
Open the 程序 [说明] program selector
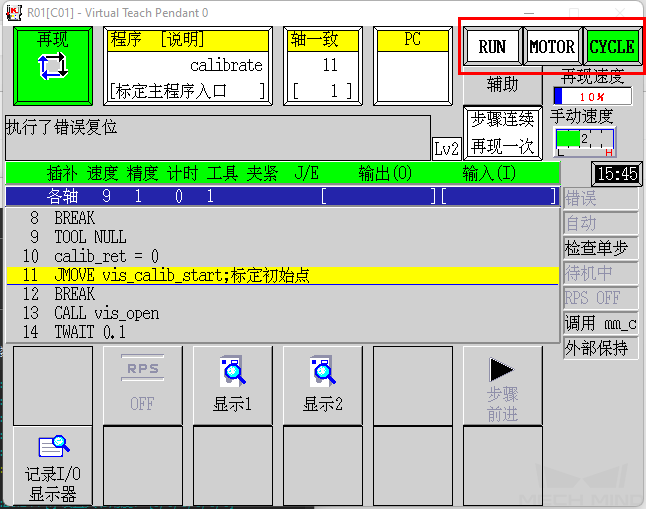[x=188, y=66]
